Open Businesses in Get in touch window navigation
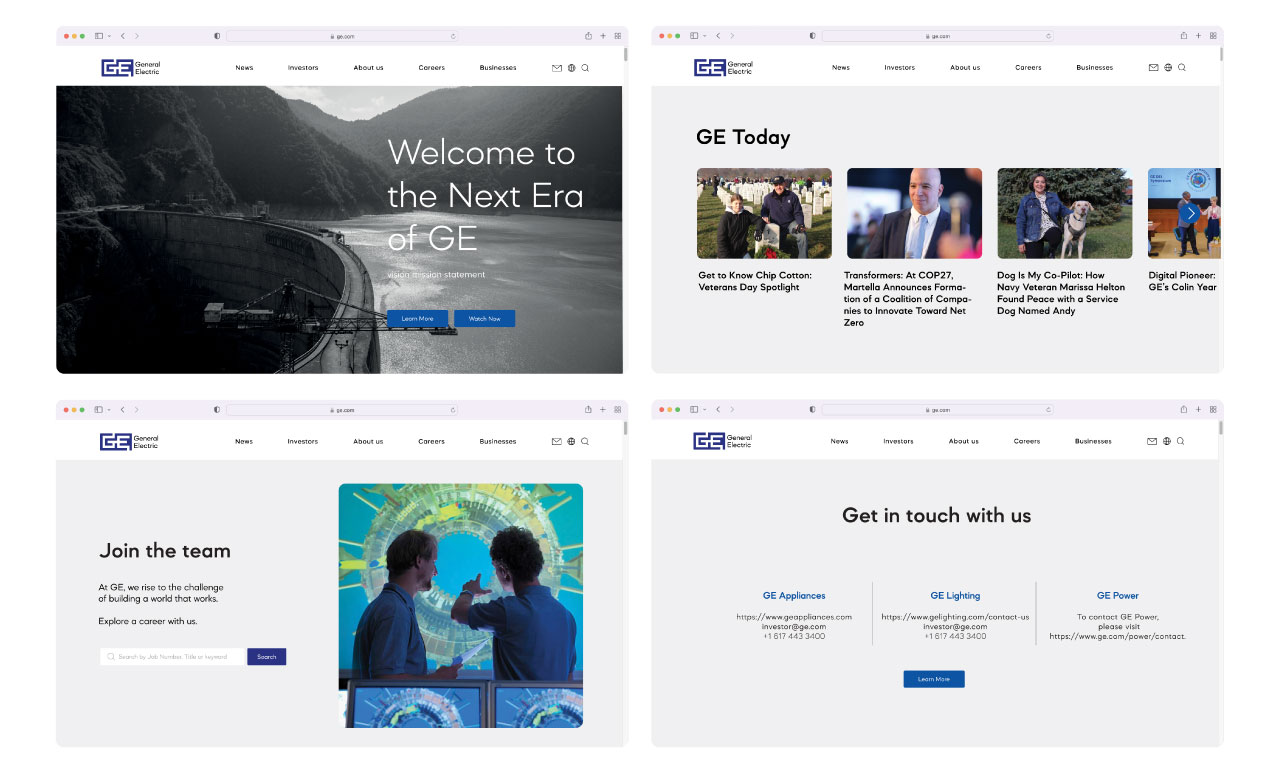The width and height of the screenshot is (1280, 773). pos(1093,441)
